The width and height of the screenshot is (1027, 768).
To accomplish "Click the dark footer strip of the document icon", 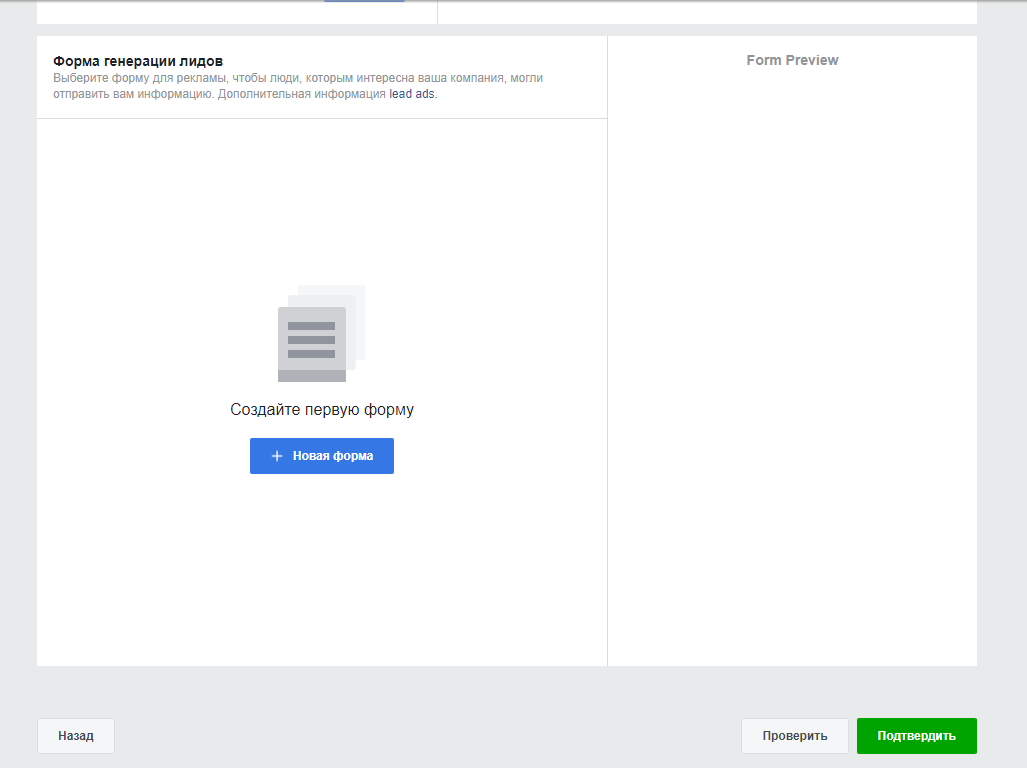I will coord(311,376).
